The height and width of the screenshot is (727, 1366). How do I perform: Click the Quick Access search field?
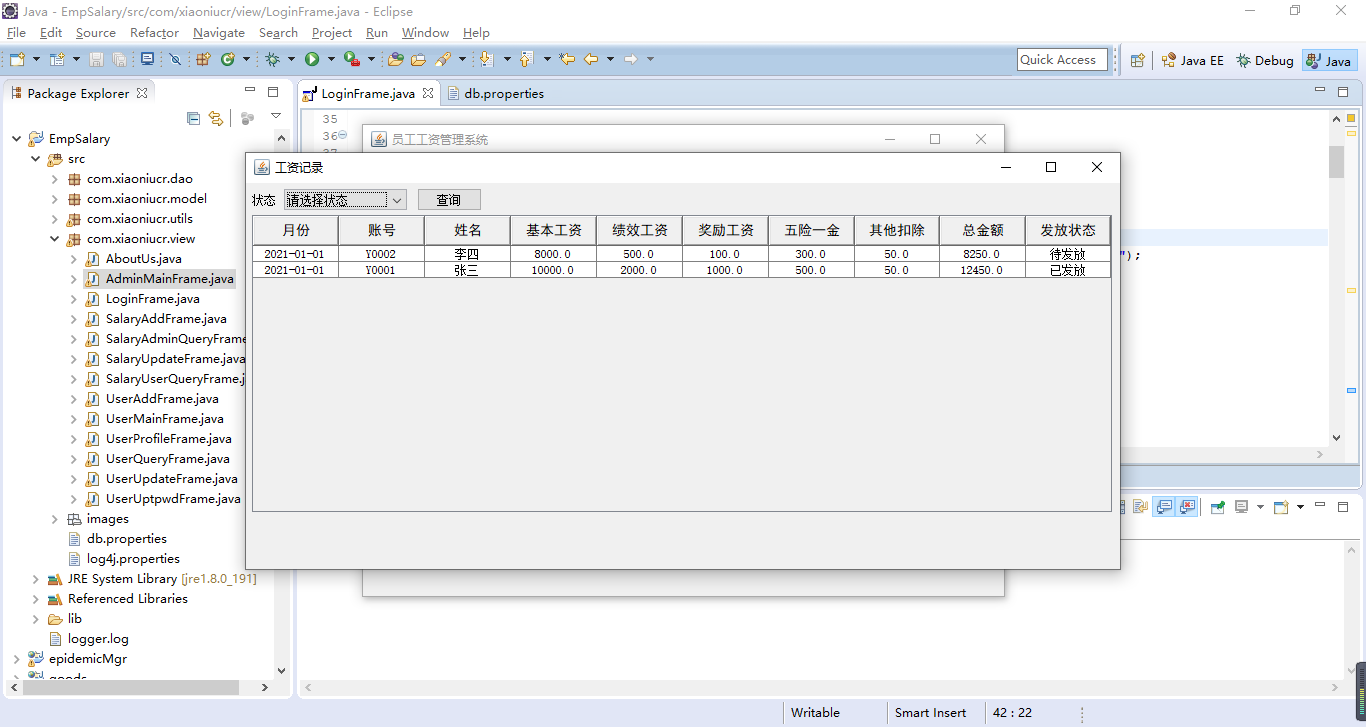tap(1062, 60)
